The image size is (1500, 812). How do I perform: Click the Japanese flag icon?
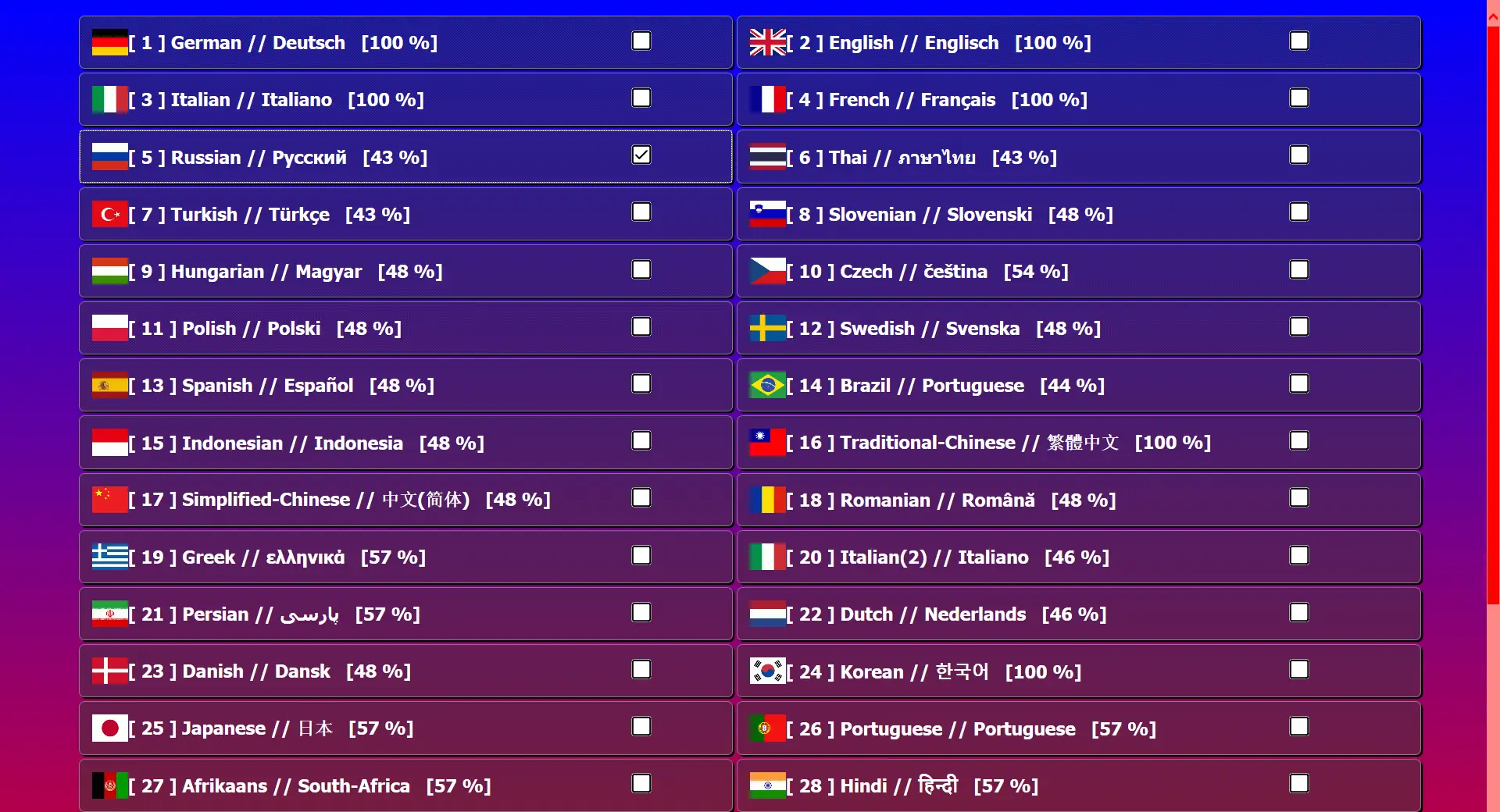pos(109,728)
